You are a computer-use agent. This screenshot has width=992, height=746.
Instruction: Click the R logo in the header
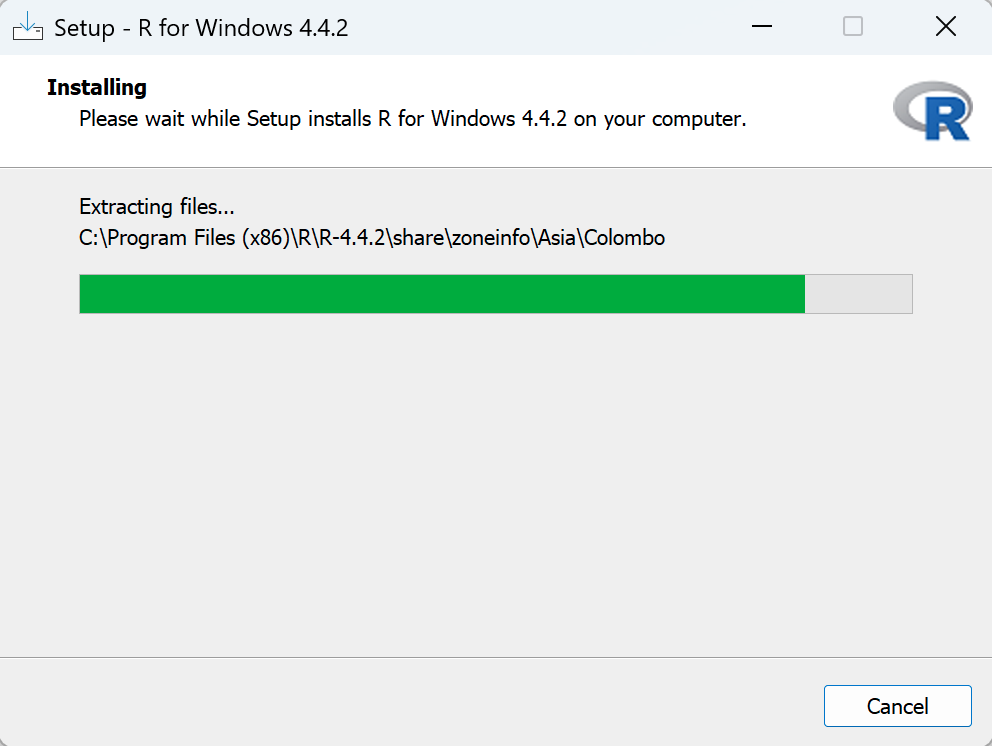(932, 110)
